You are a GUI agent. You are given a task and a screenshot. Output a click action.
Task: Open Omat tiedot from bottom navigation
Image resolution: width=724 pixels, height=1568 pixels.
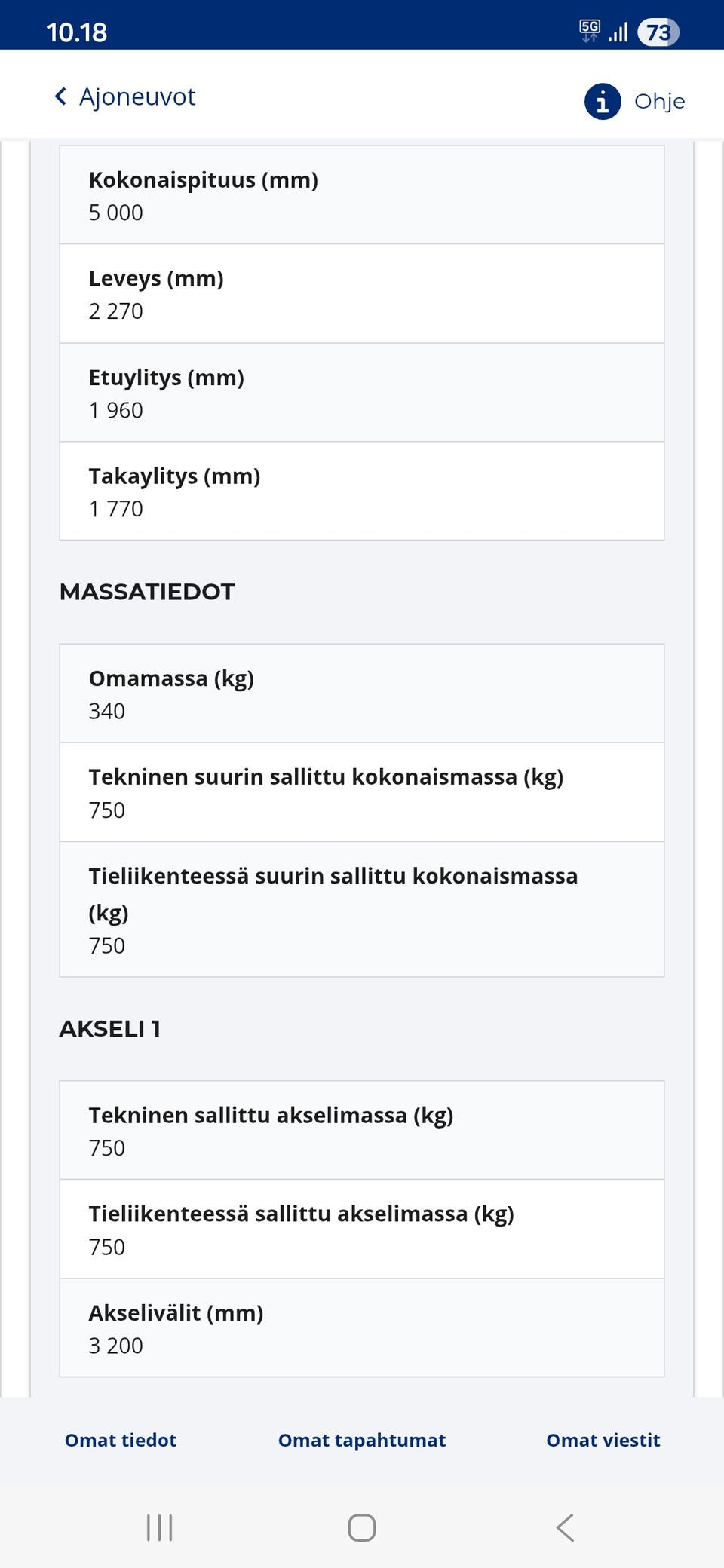tap(120, 1440)
